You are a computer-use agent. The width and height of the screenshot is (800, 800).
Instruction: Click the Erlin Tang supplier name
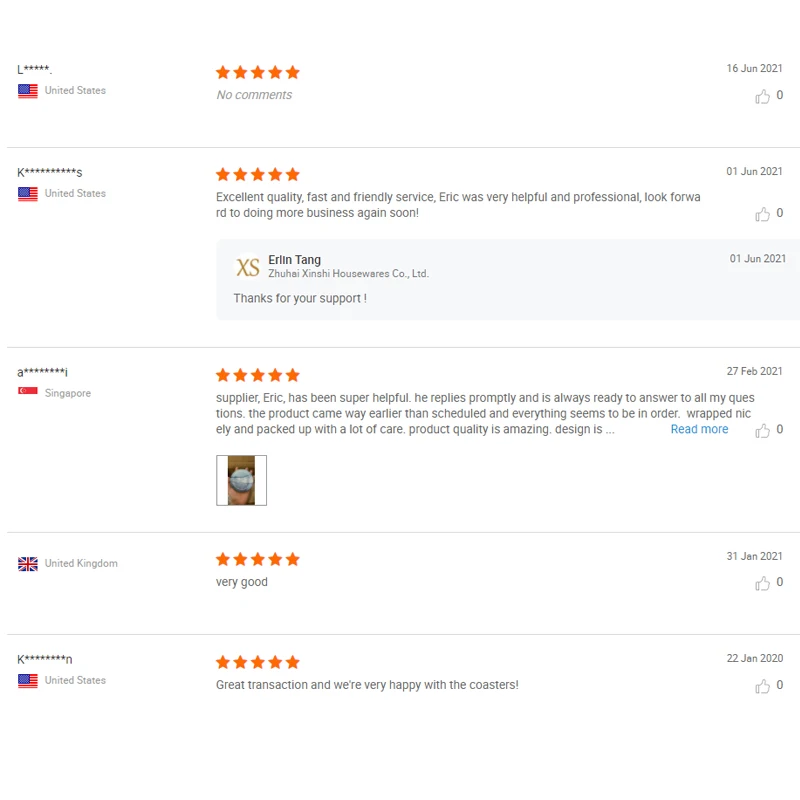(294, 260)
